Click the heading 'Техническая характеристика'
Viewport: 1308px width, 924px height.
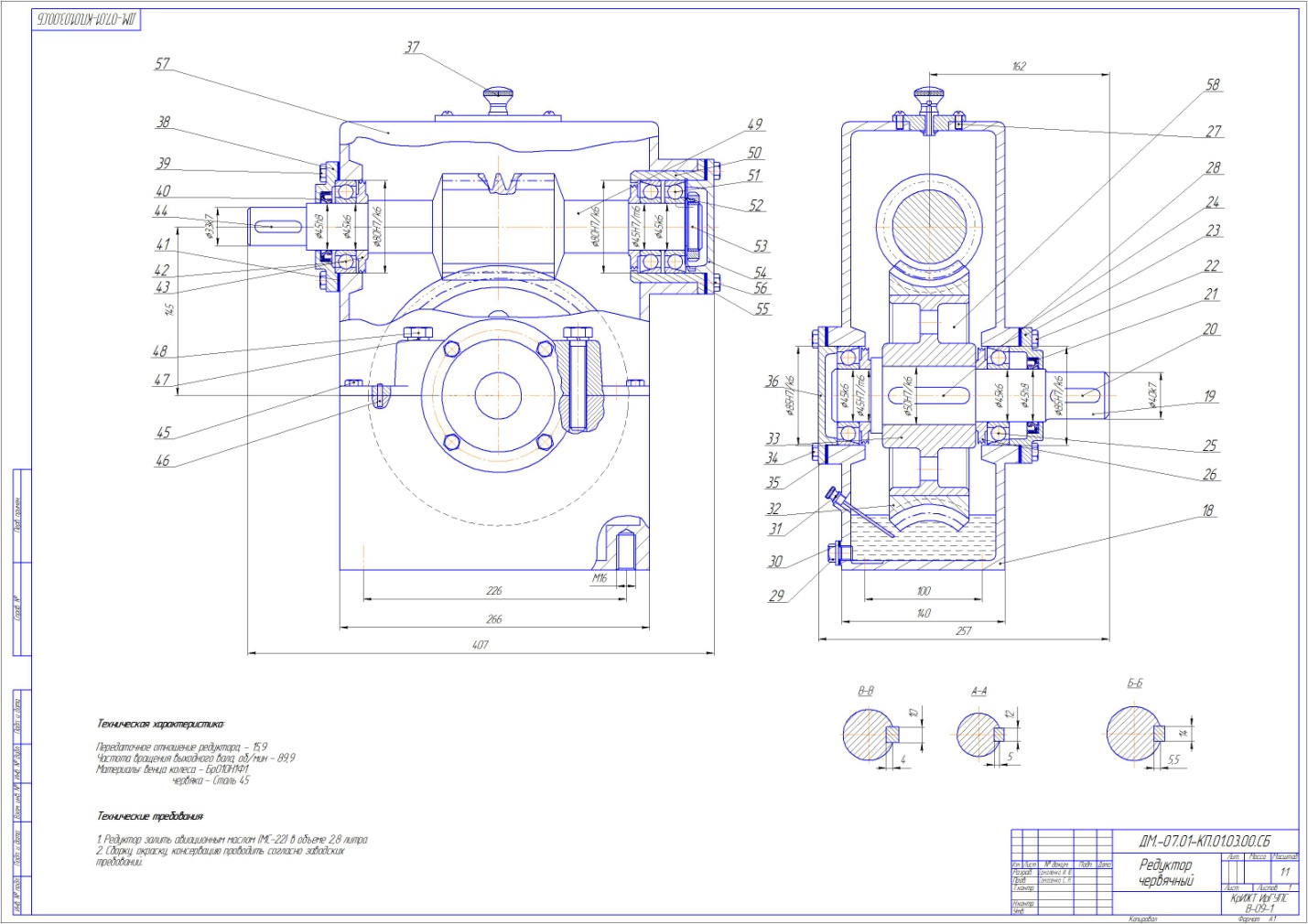(159, 724)
